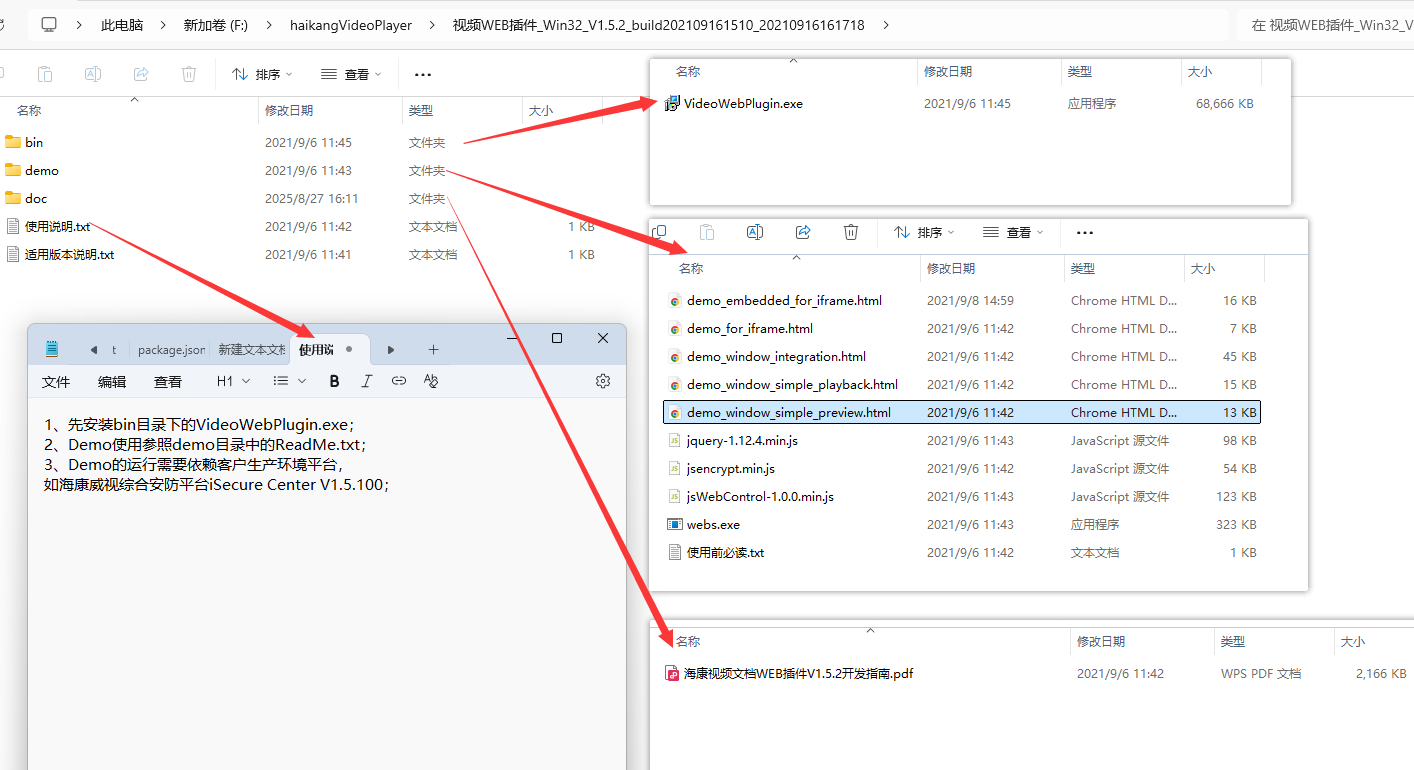The height and width of the screenshot is (770, 1414).
Task: Click the insert link icon in Notepad
Action: pos(399,381)
